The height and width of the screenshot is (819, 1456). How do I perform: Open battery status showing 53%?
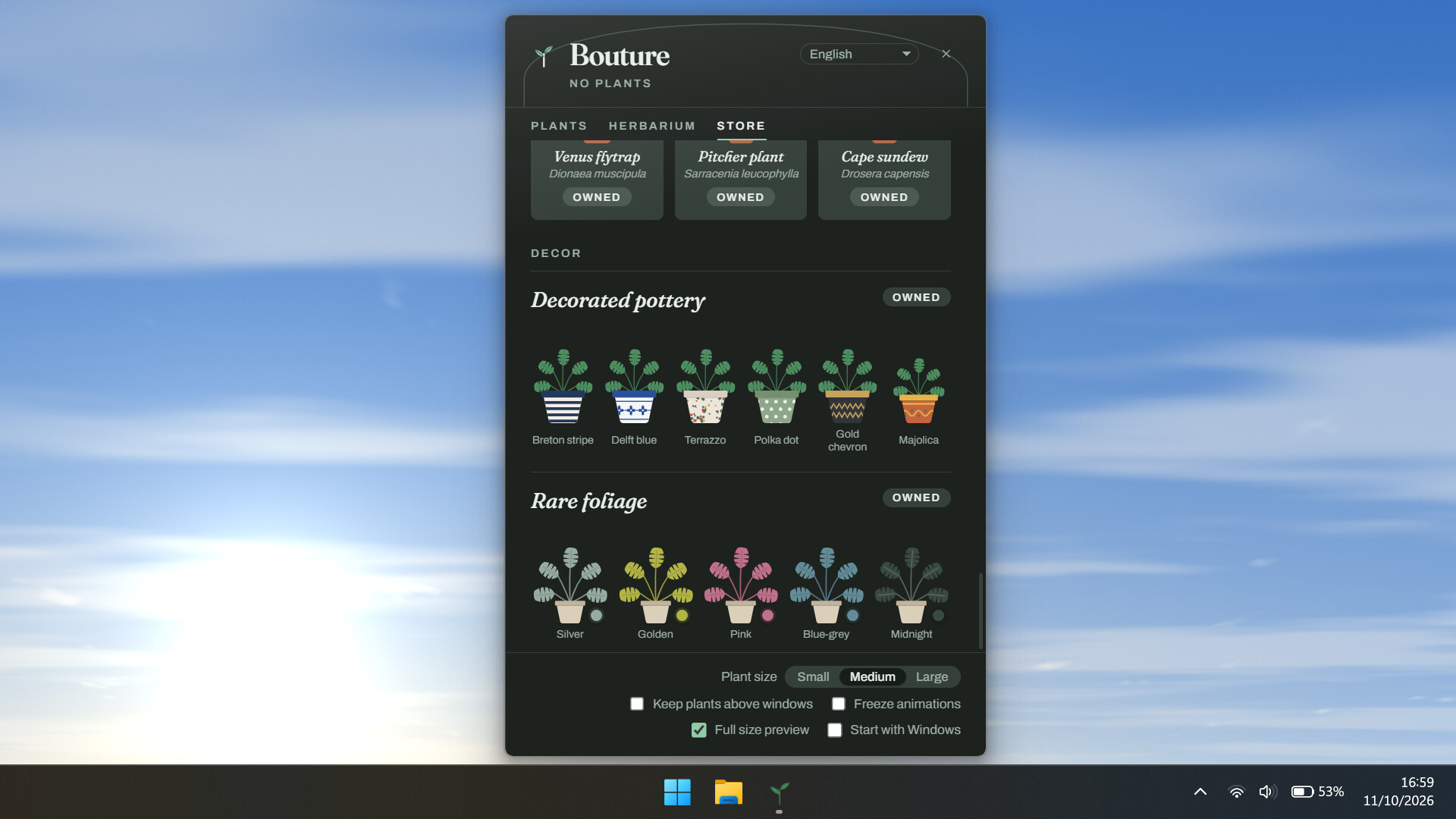(x=1318, y=792)
